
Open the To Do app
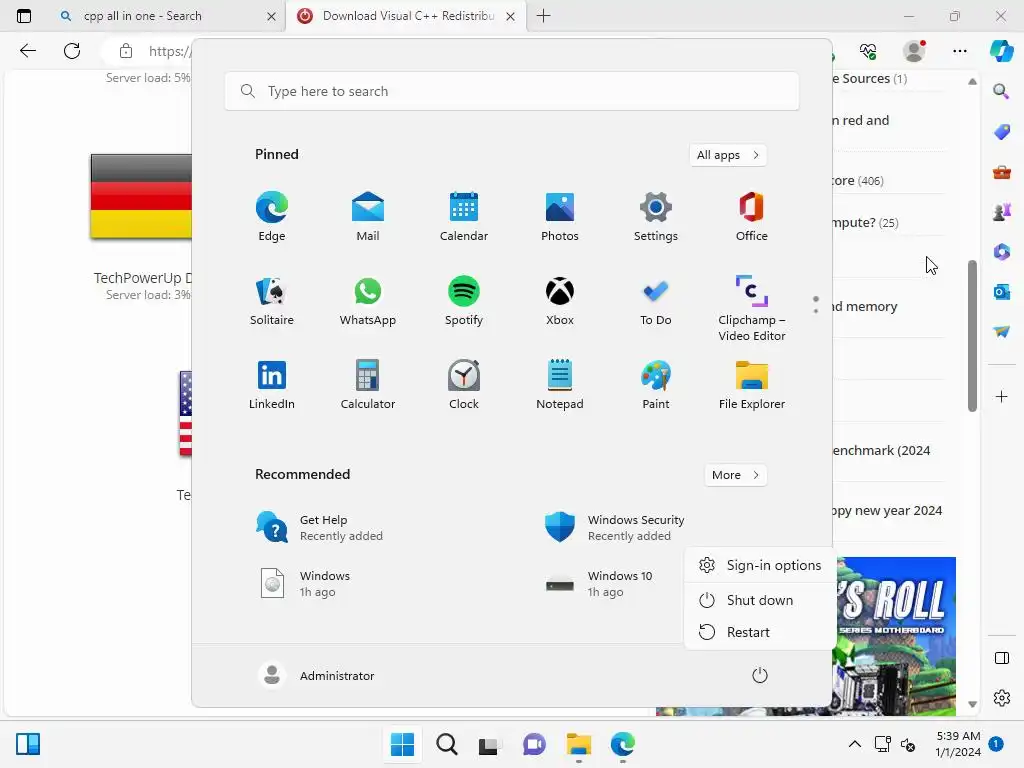(x=656, y=300)
